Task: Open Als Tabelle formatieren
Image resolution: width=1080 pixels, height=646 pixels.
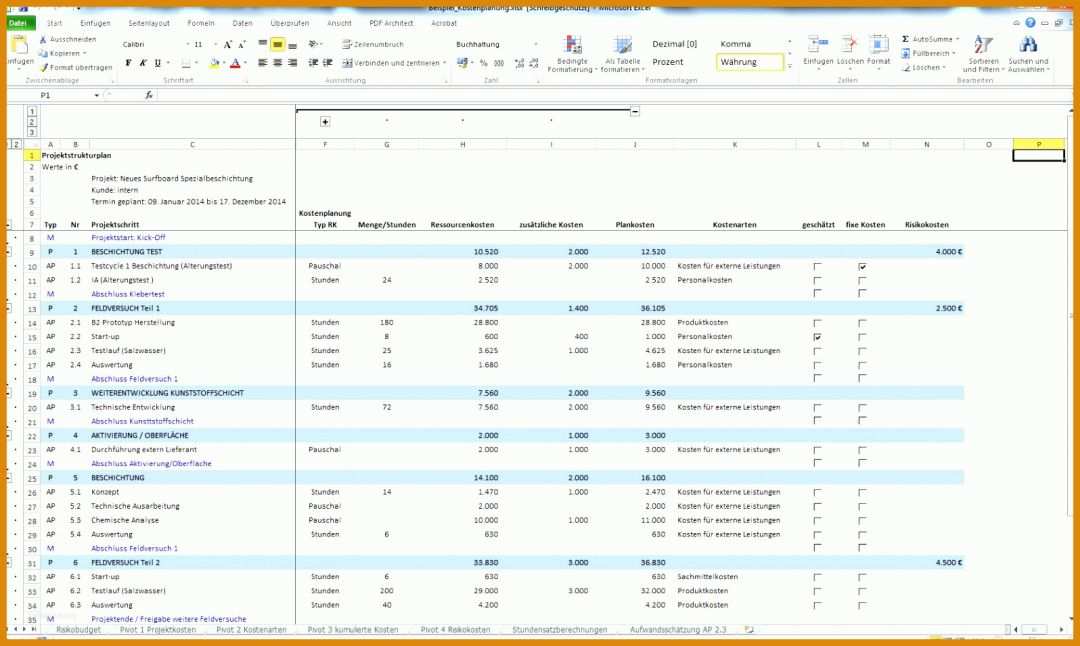Action: pos(623,54)
